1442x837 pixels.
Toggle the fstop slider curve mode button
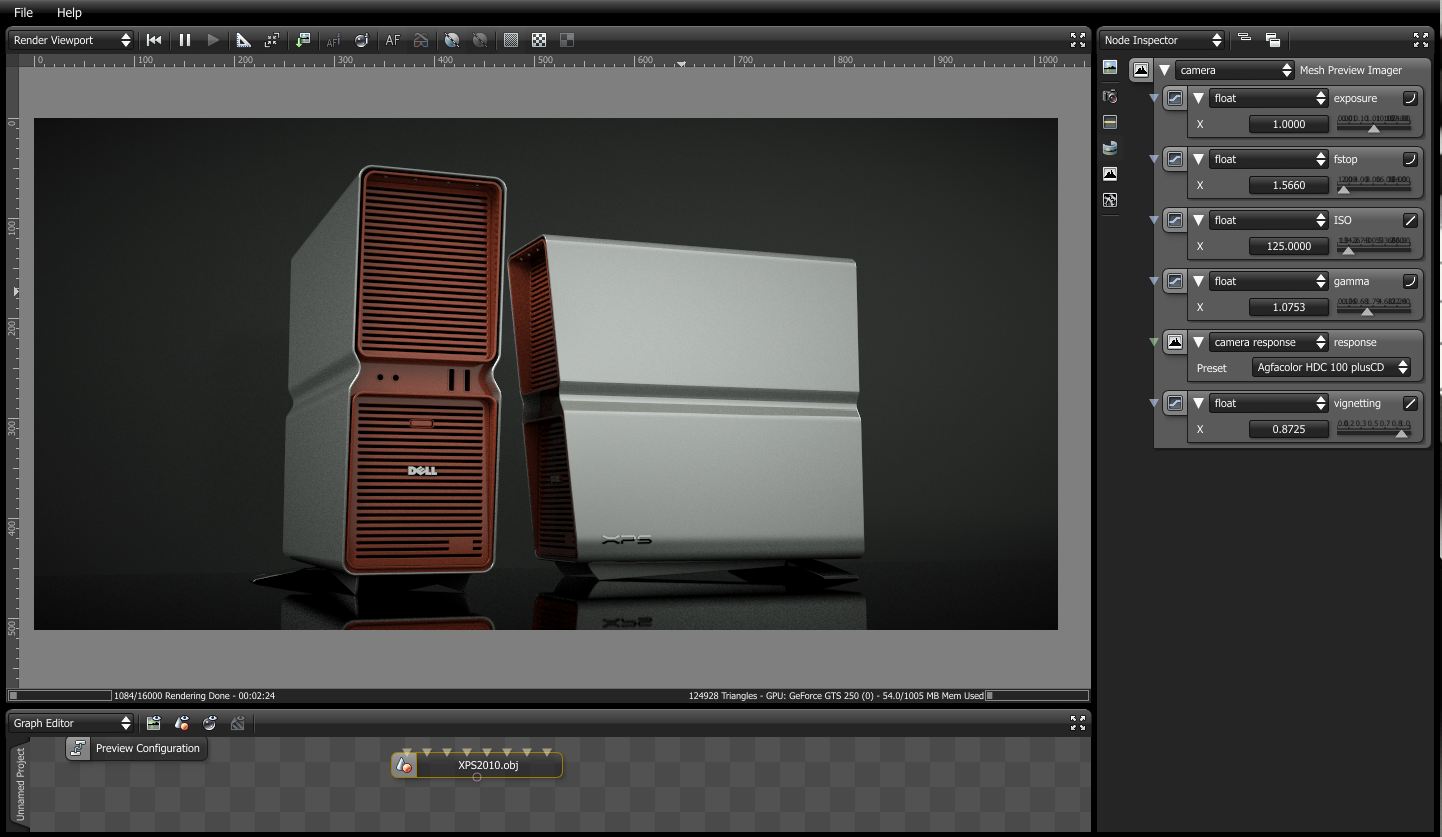(x=1410, y=159)
